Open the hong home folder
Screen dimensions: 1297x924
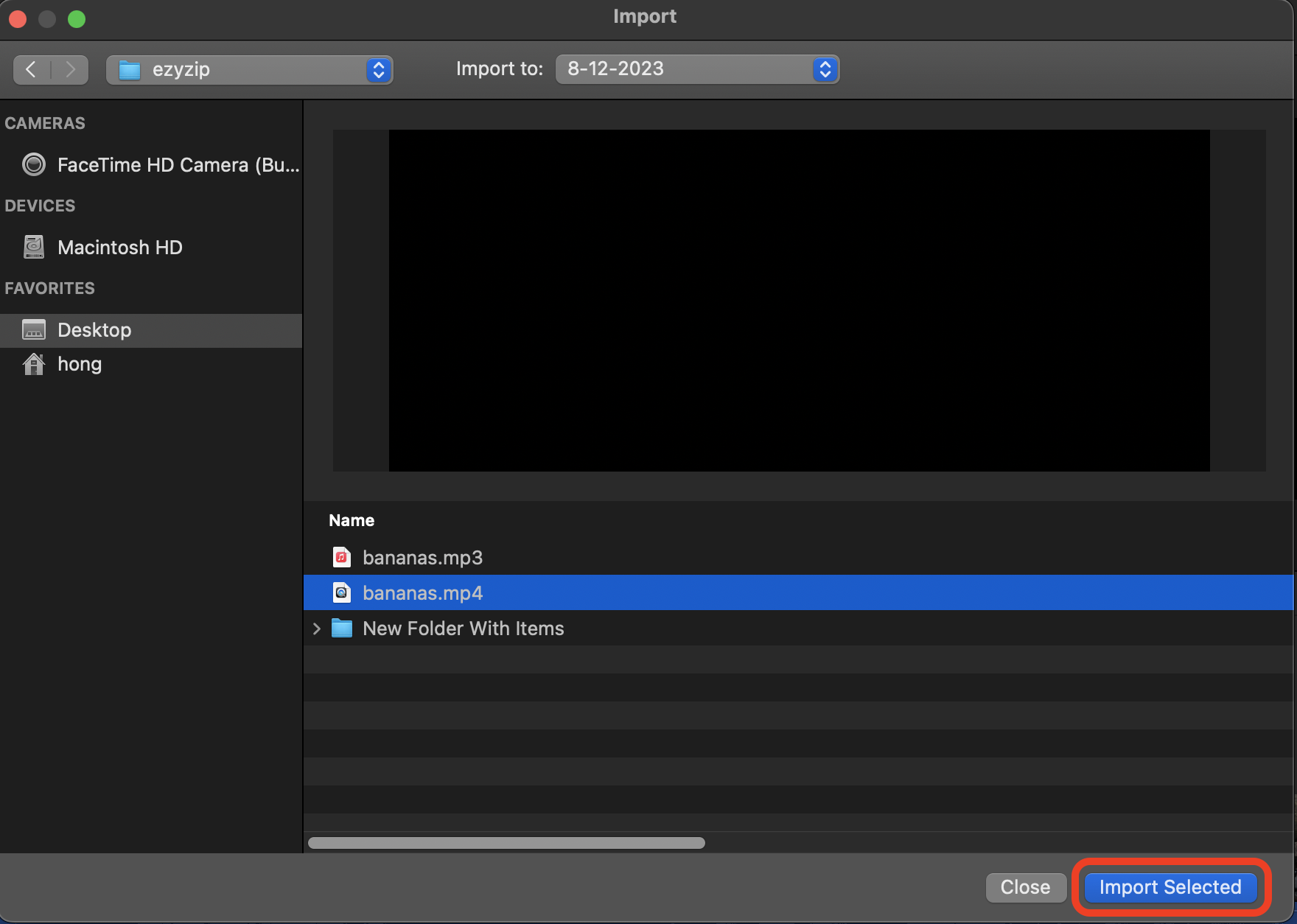(x=79, y=363)
